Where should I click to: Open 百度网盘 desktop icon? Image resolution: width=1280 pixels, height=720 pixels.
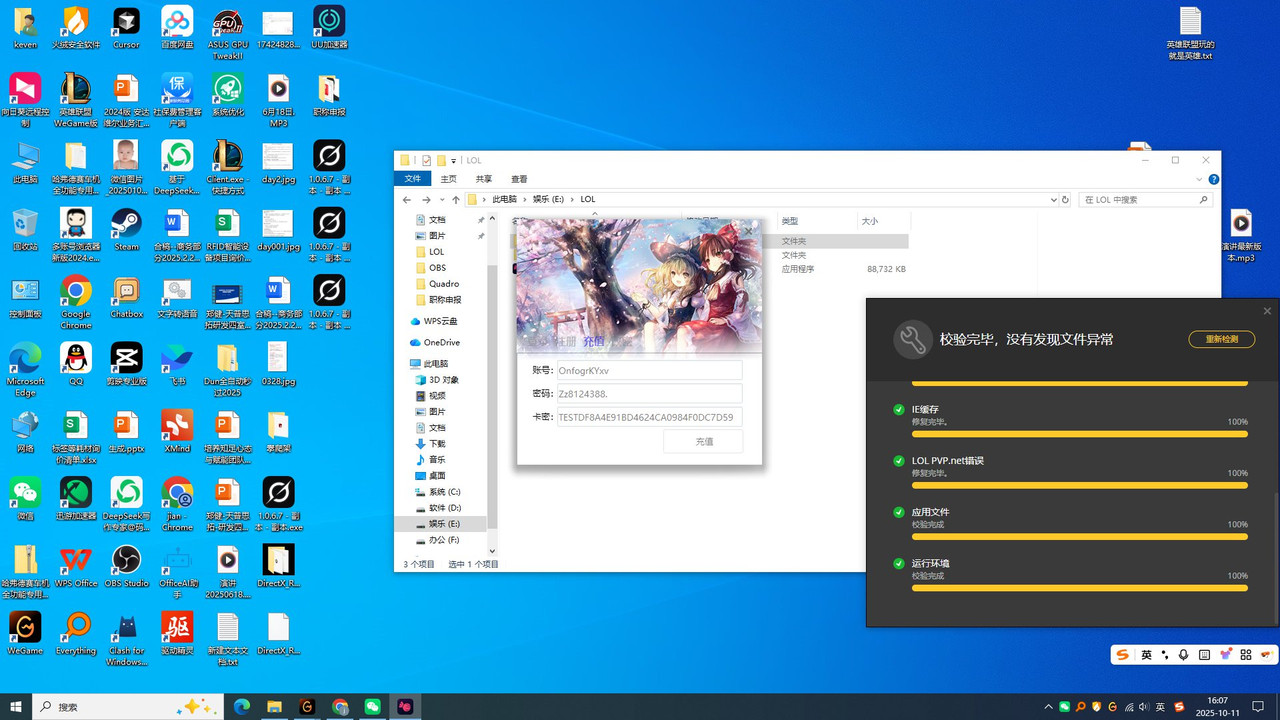pyautogui.click(x=177, y=28)
